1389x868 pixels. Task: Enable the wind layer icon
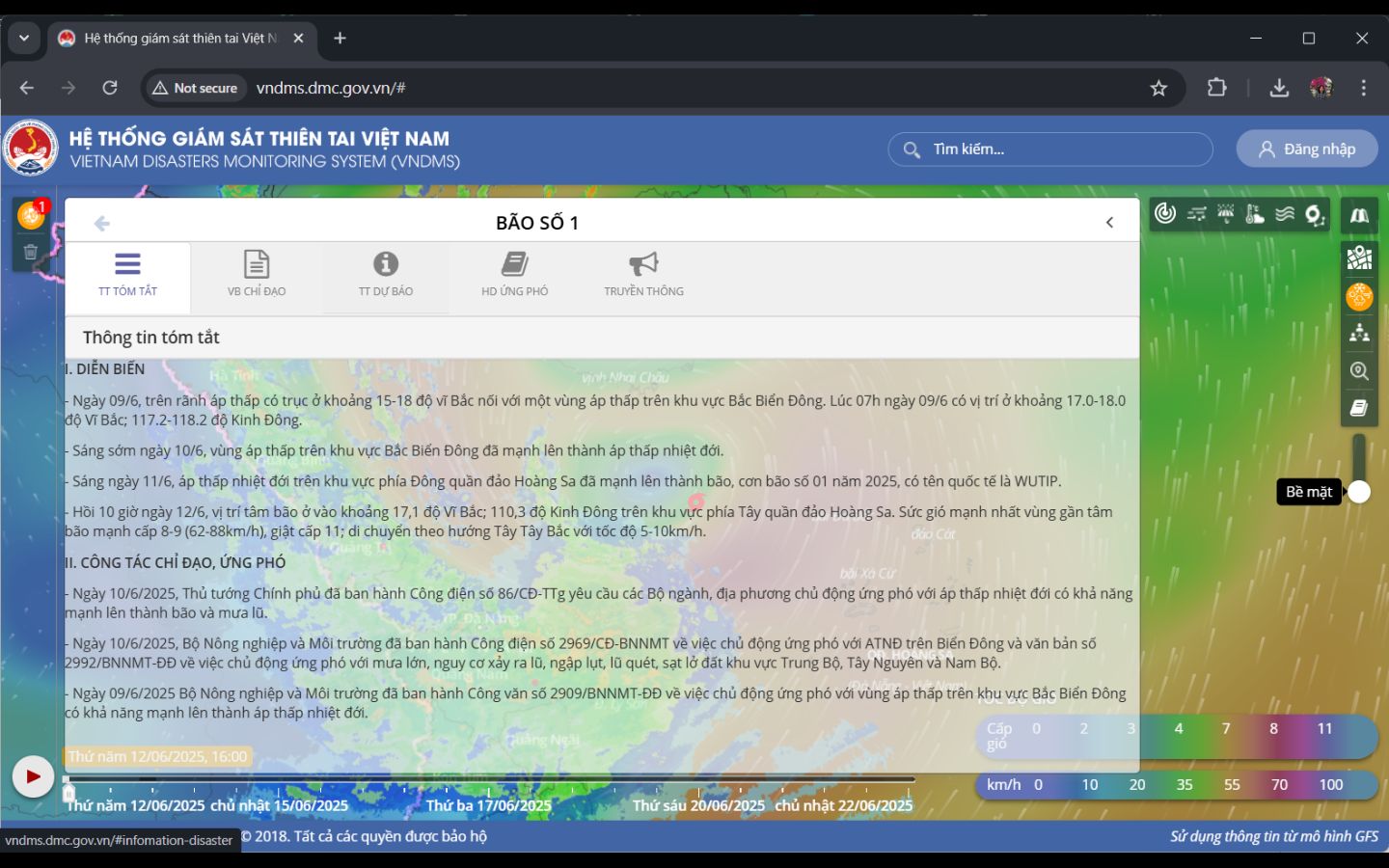click(x=1196, y=214)
